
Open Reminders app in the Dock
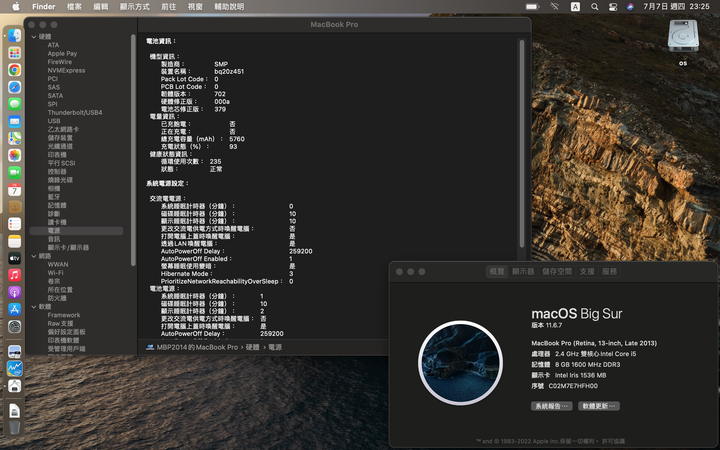click(x=15, y=224)
